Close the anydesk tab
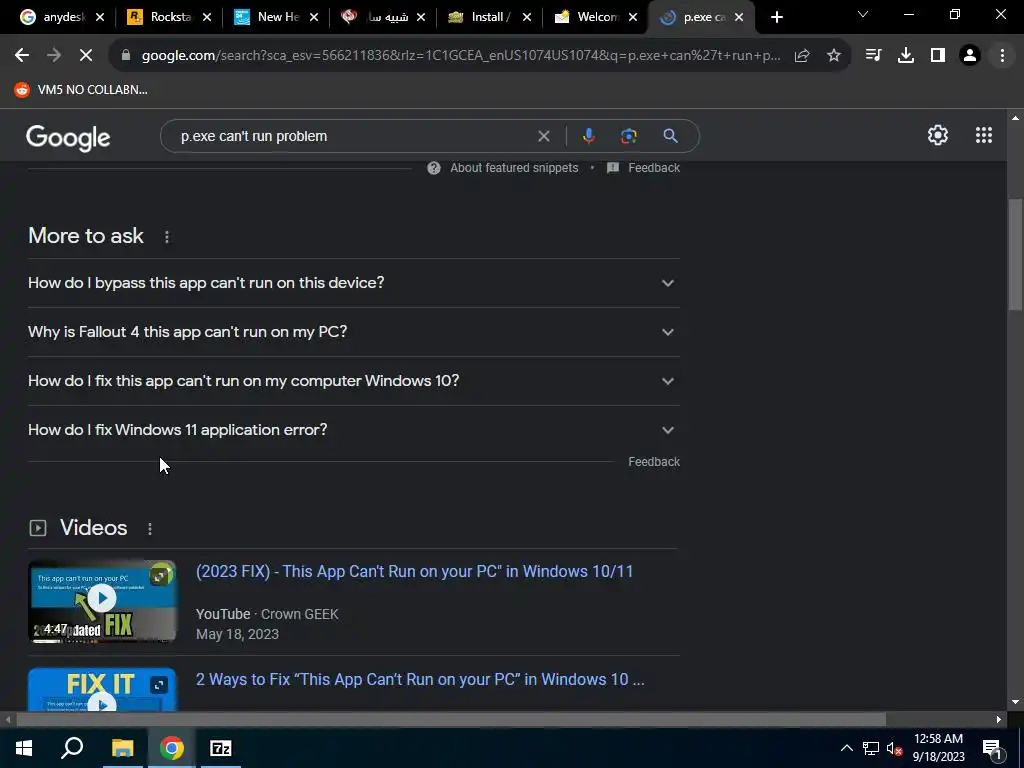The image size is (1024, 768). tap(100, 18)
